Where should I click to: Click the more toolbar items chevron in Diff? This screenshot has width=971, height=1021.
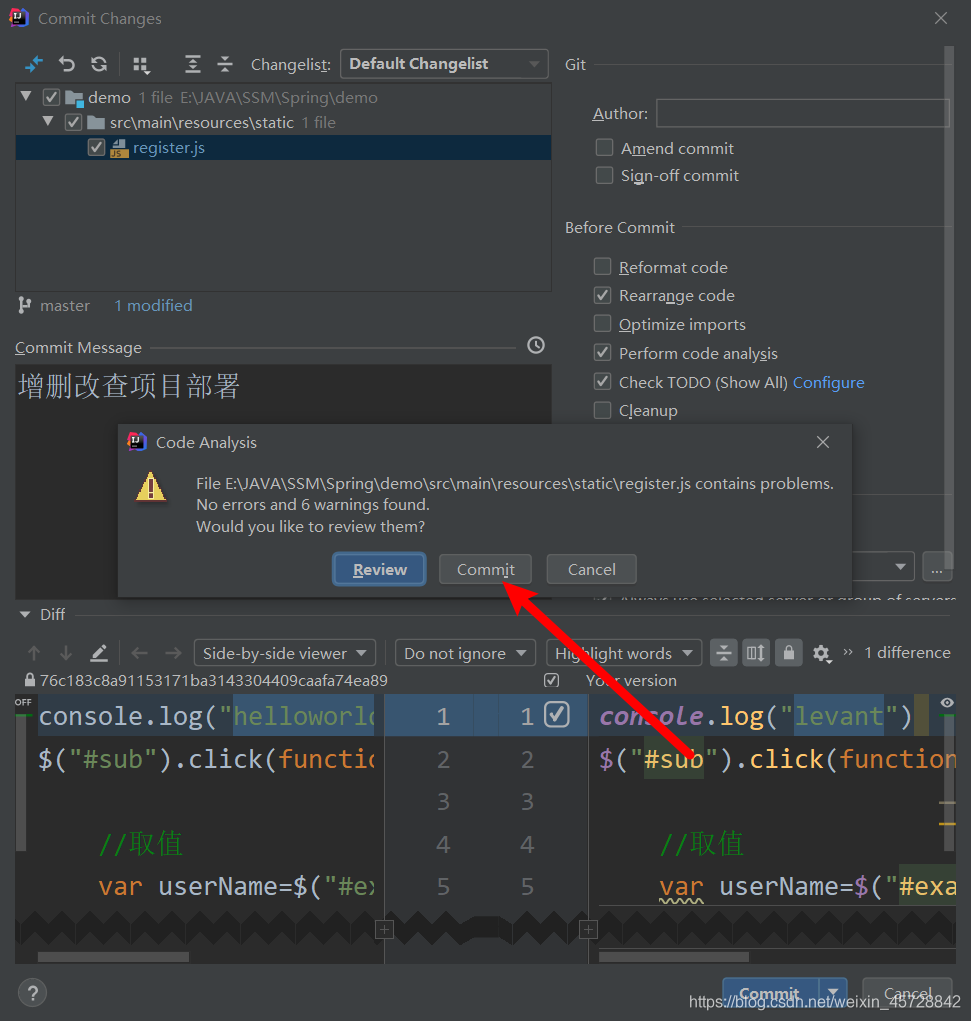coord(848,652)
